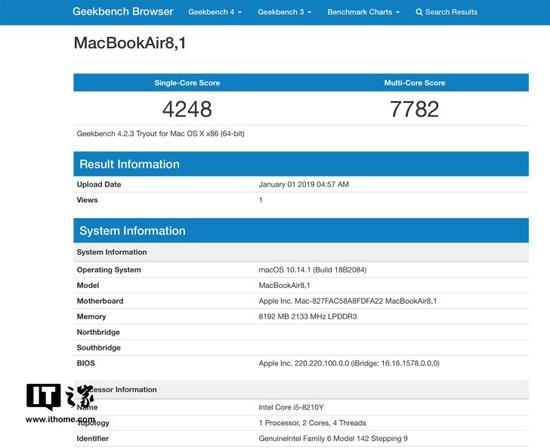Select MacBookAir8,1 model value in table
This screenshot has width=550, height=448.
(x=284, y=285)
